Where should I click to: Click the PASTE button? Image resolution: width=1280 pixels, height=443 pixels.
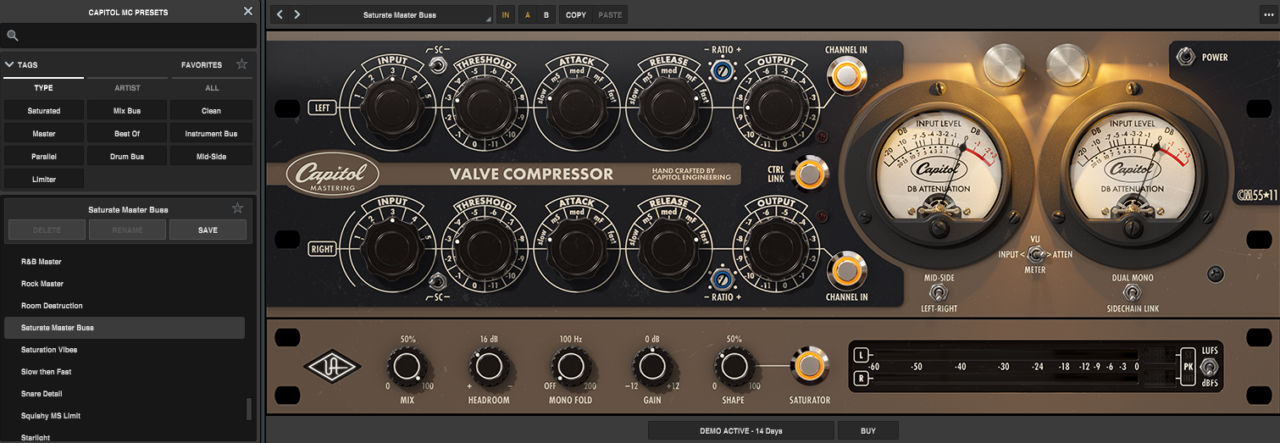[609, 15]
